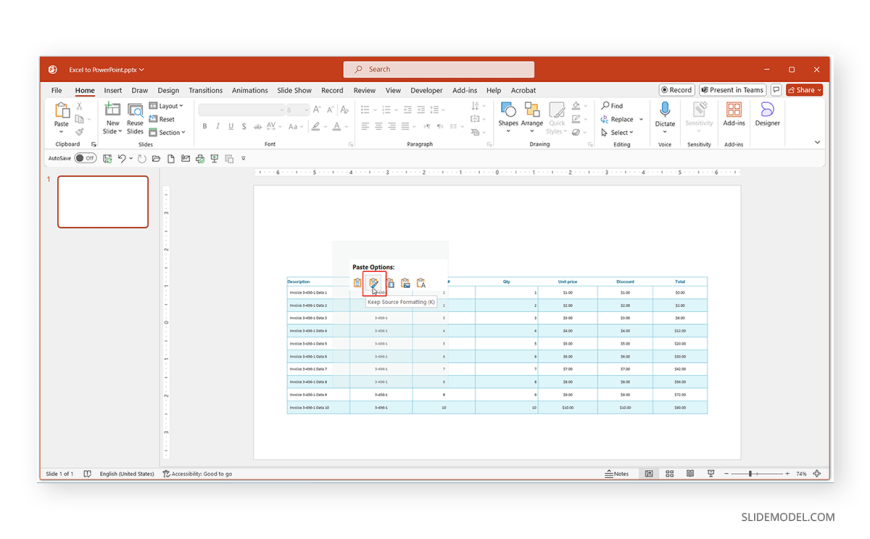The image size is (870, 539).
Task: Adjust the zoom slider in status bar
Action: point(750,474)
